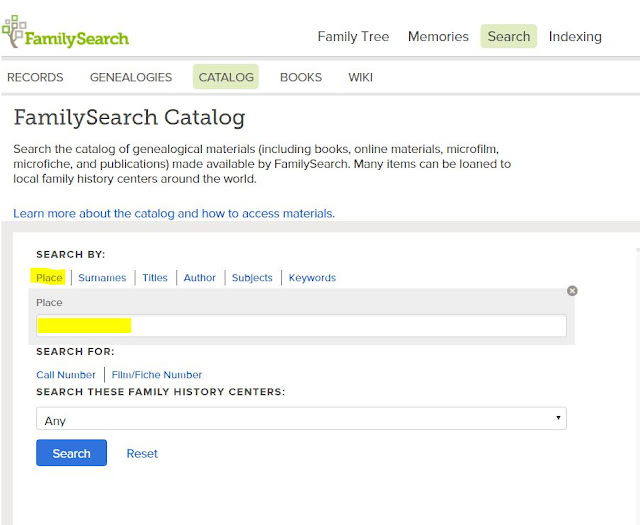The image size is (640, 525).
Task: Open the Wiki tab
Action: pyautogui.click(x=360, y=77)
